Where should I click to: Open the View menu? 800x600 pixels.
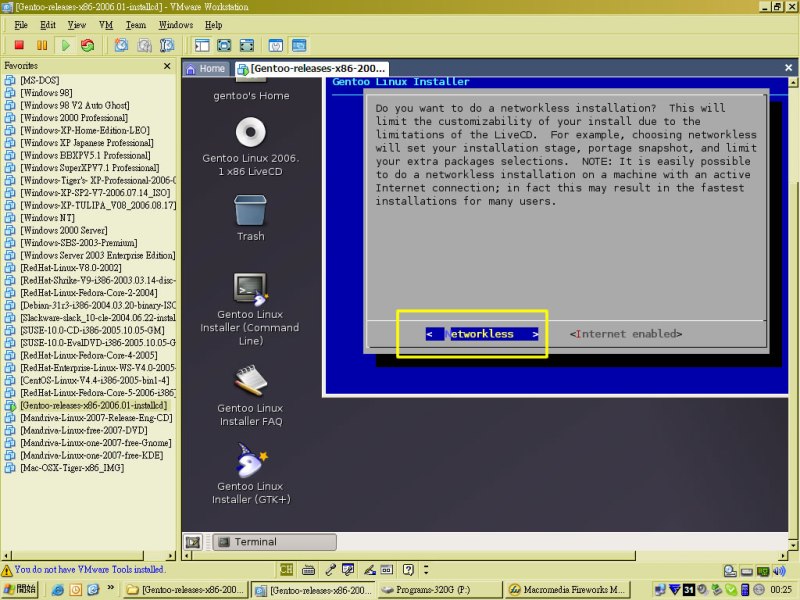77,25
